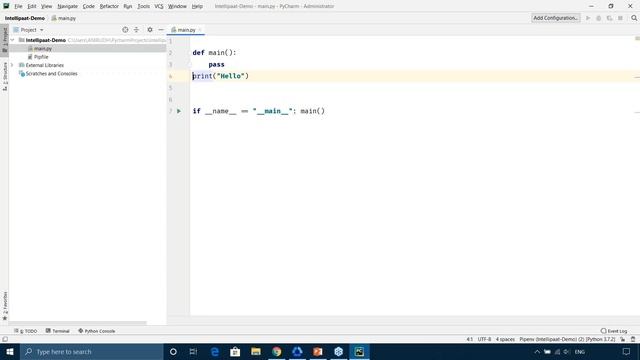Open the TODO tool window
Image resolution: width=640 pixels, height=360 pixels.
click(x=26, y=331)
